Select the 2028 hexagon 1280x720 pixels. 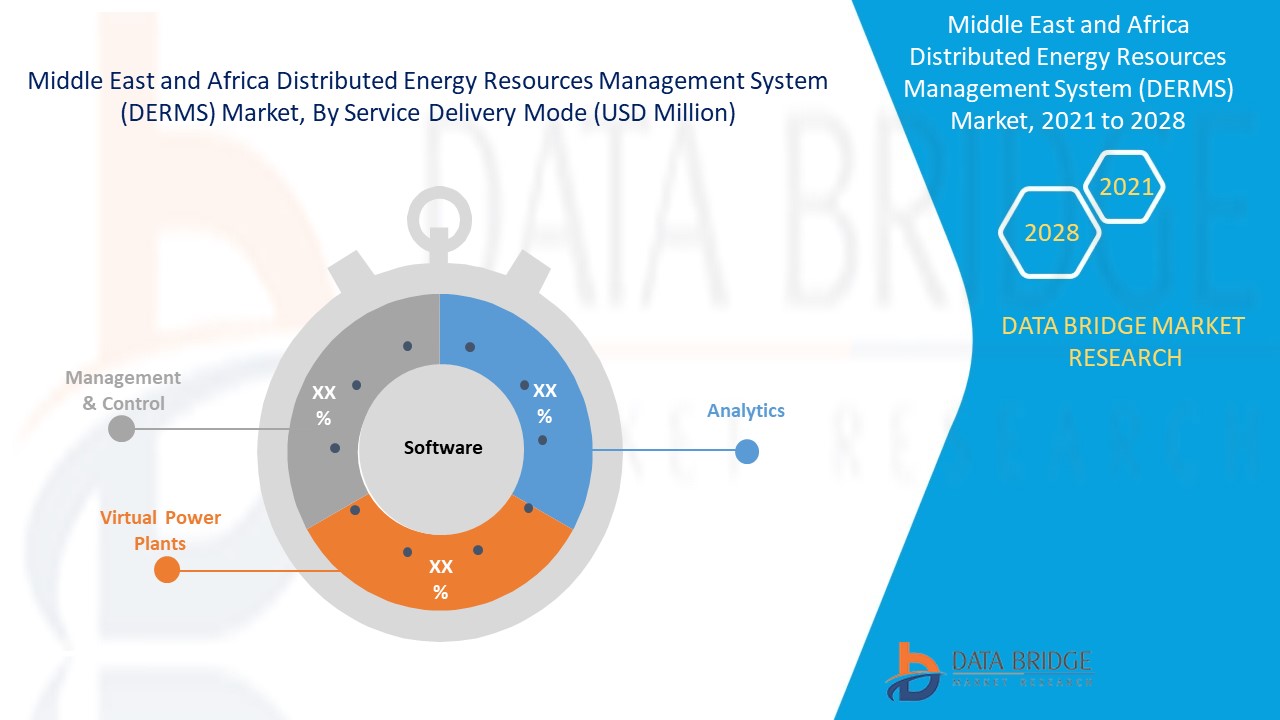[x=1050, y=232]
